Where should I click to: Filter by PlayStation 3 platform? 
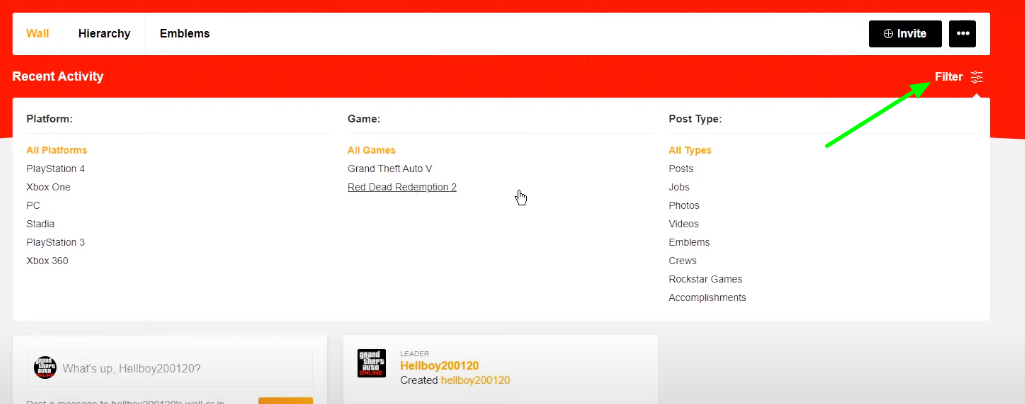point(56,242)
